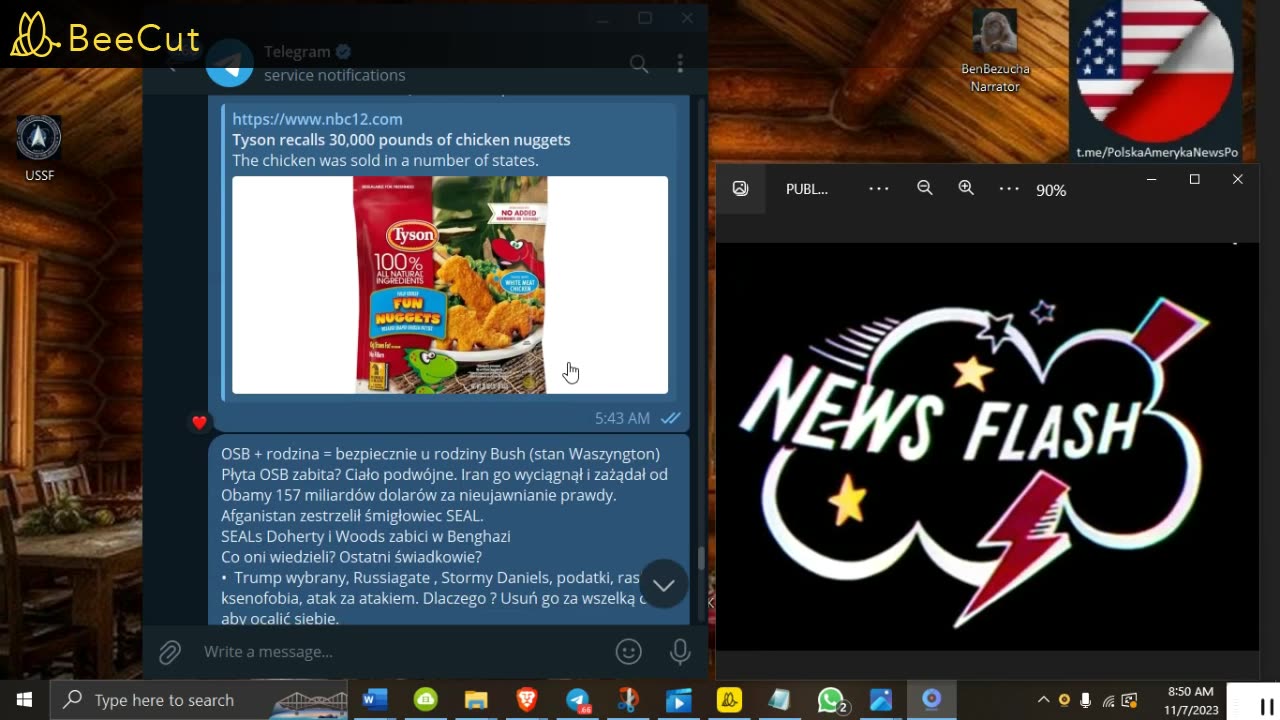Click the microphone tray icon
This screenshot has height=720, width=1280.
click(1086, 700)
